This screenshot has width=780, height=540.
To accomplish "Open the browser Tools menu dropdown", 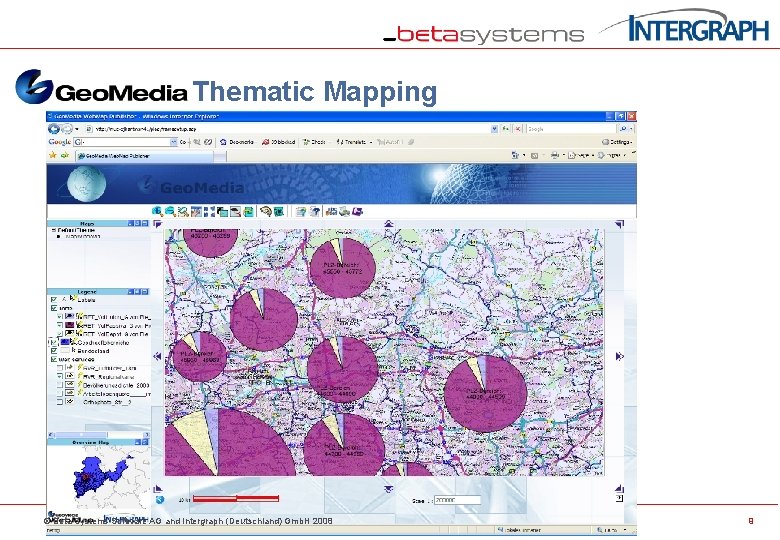I will coord(613,156).
